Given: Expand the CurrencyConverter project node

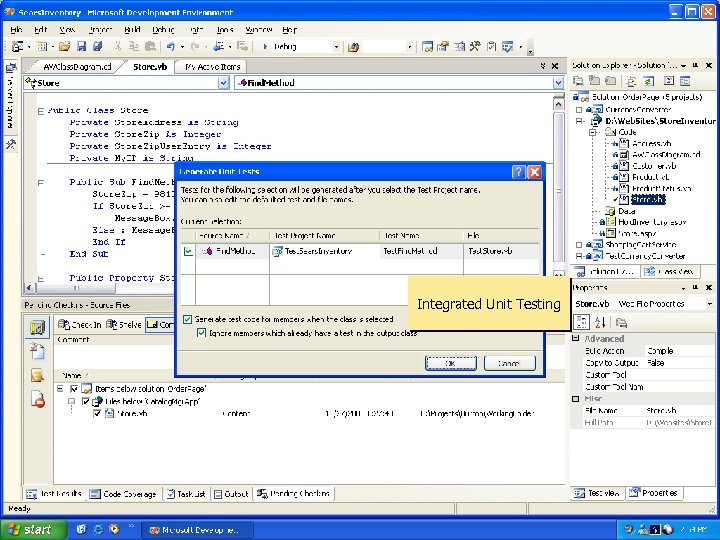Looking at the screenshot, I should (x=579, y=110).
